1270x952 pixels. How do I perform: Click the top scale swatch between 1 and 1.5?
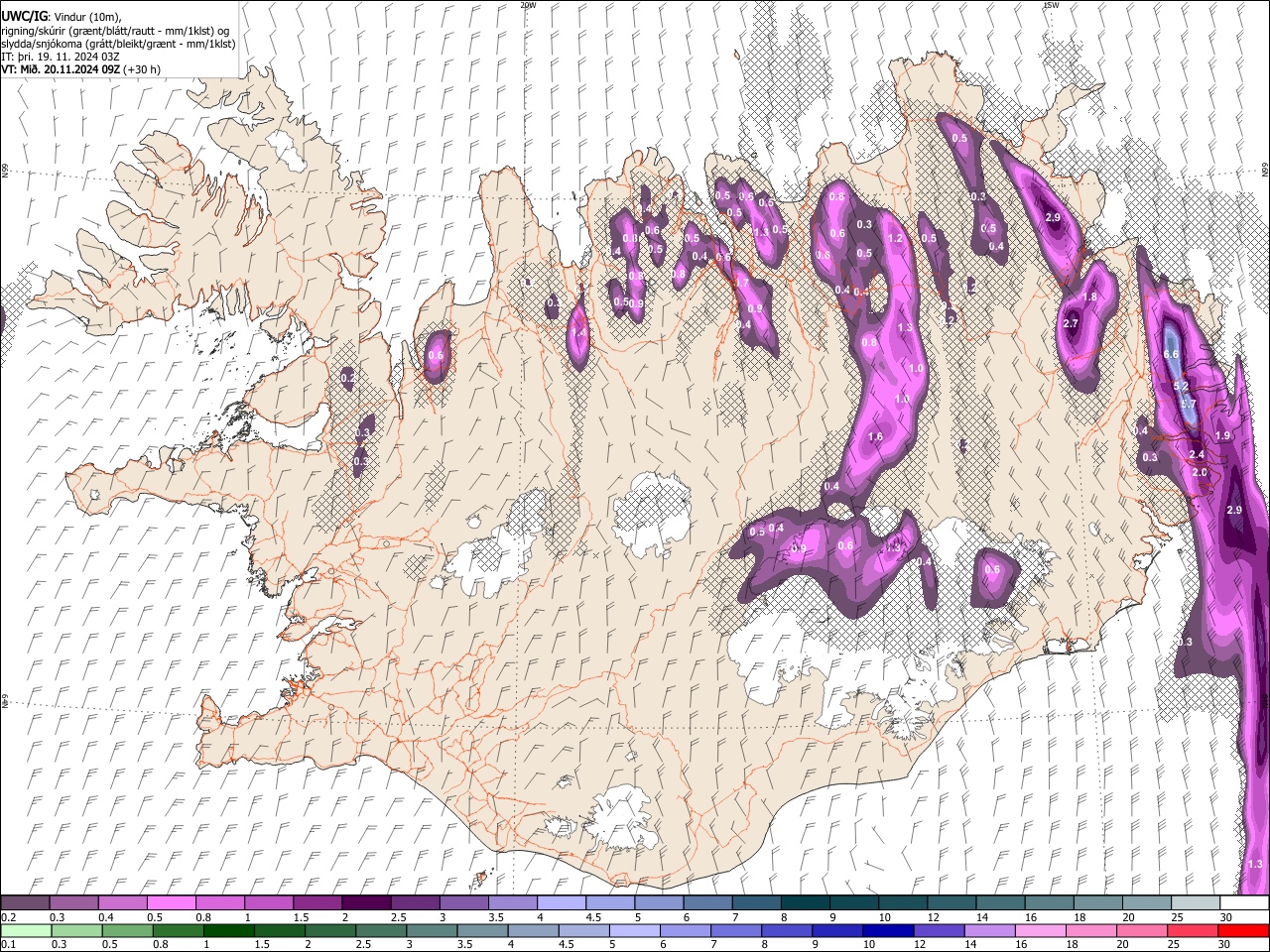(x=268, y=903)
